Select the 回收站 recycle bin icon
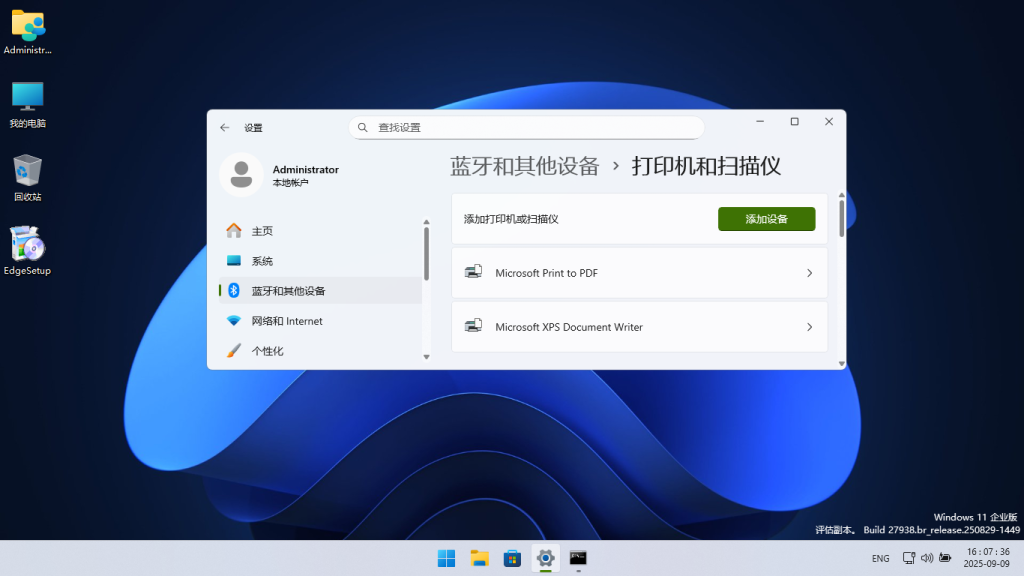 point(27,178)
